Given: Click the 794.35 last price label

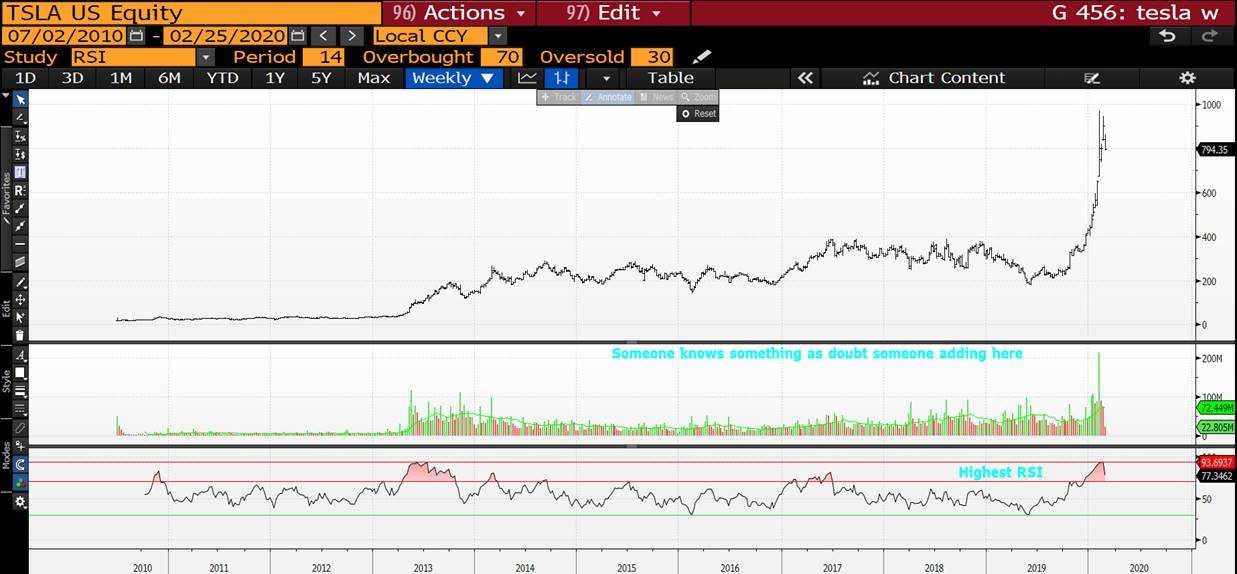Looking at the screenshot, I should (1215, 150).
